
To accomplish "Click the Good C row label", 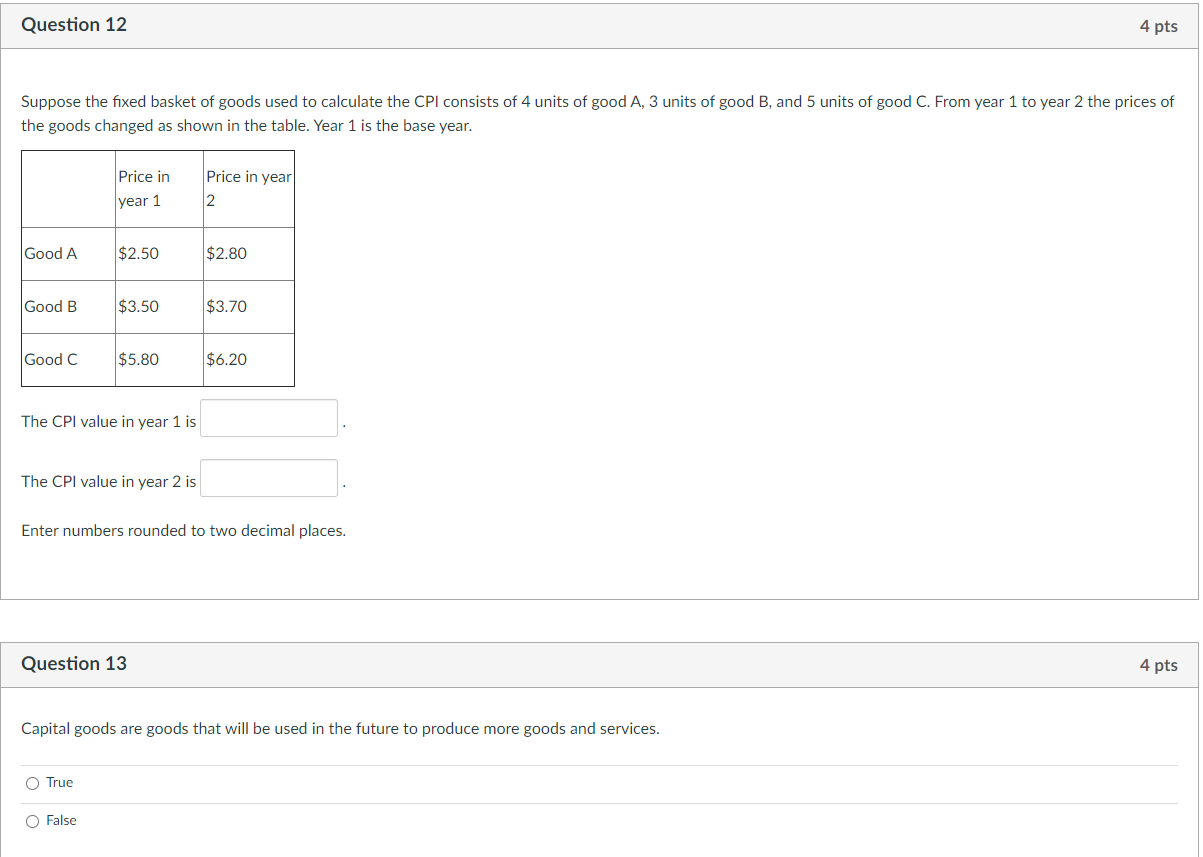I will 50,359.
